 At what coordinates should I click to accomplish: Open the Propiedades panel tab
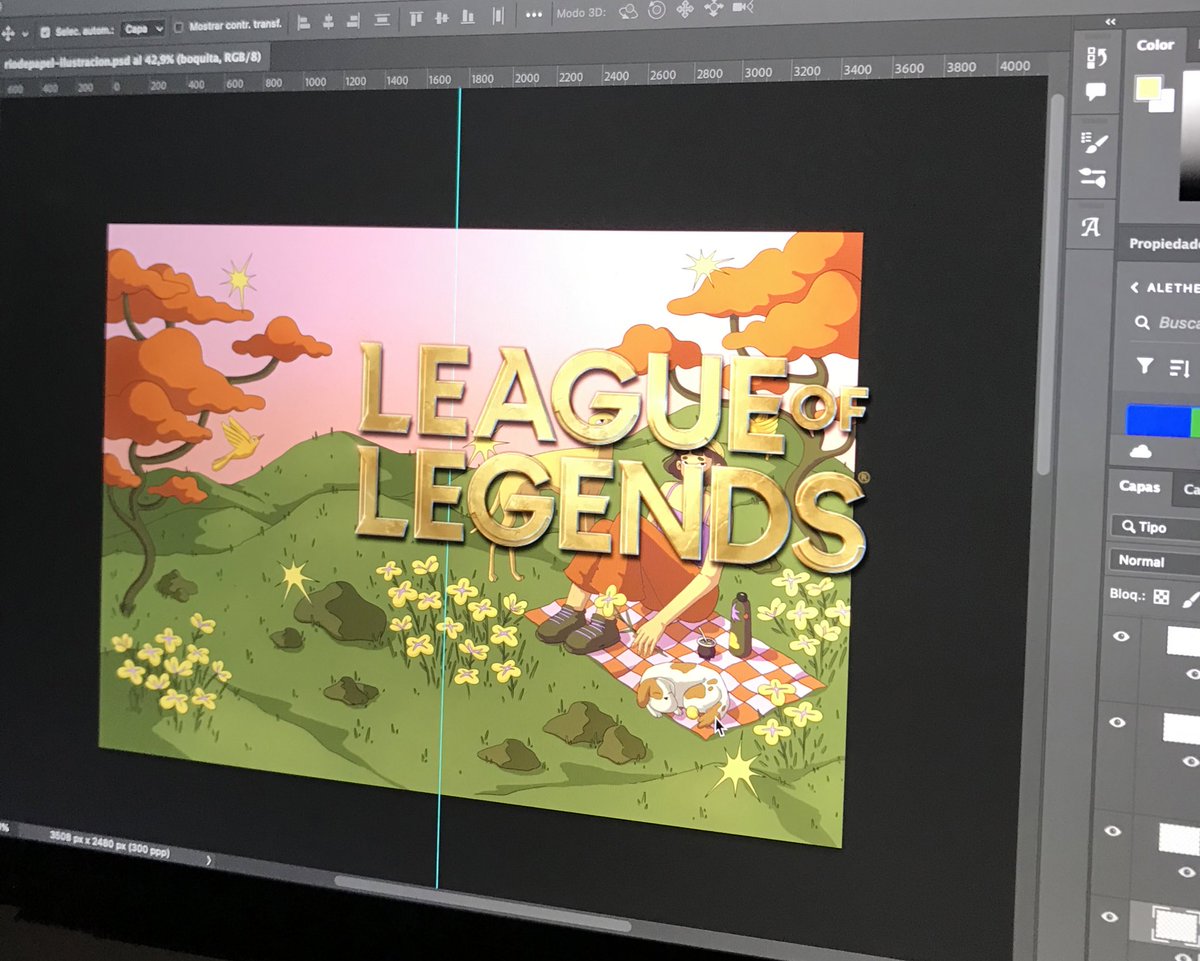pos(1164,244)
